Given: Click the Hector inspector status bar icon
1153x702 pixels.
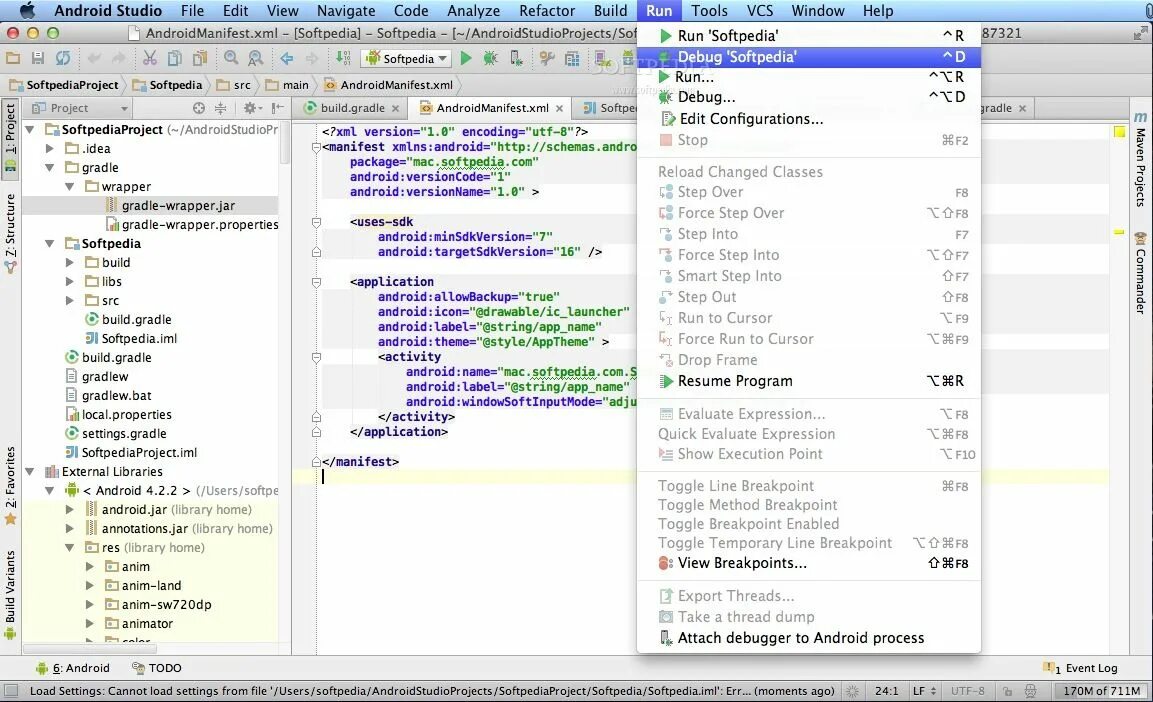Looking at the screenshot, I should tap(1031, 691).
